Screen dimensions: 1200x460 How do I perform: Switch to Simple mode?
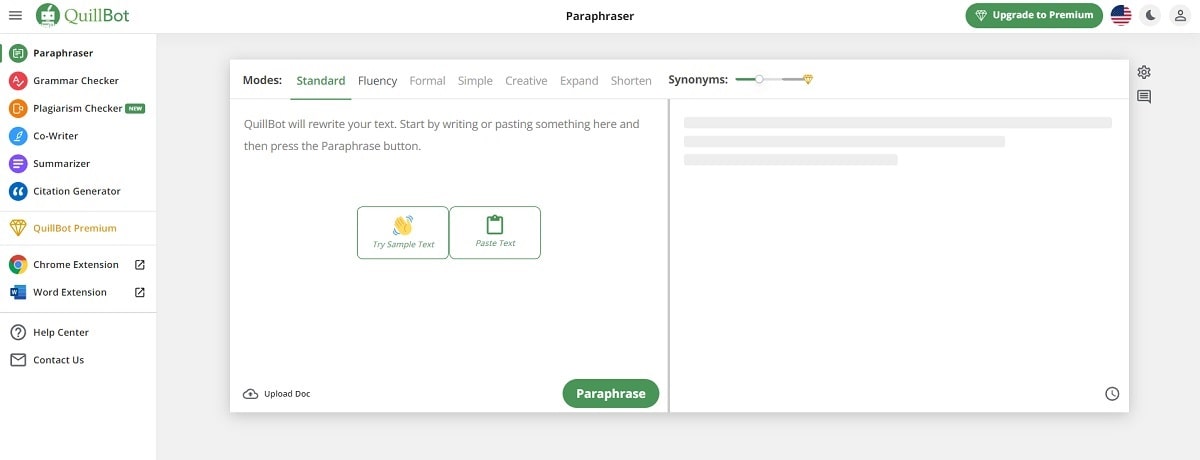(x=475, y=81)
